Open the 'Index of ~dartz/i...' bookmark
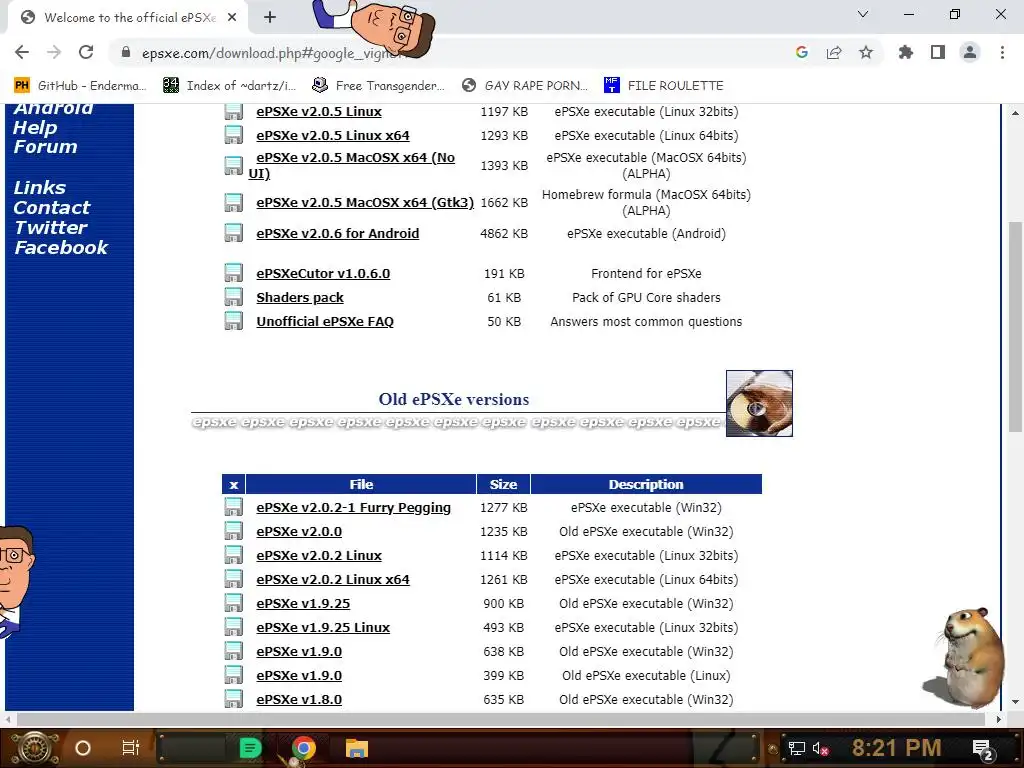The image size is (1024, 768). [229, 85]
